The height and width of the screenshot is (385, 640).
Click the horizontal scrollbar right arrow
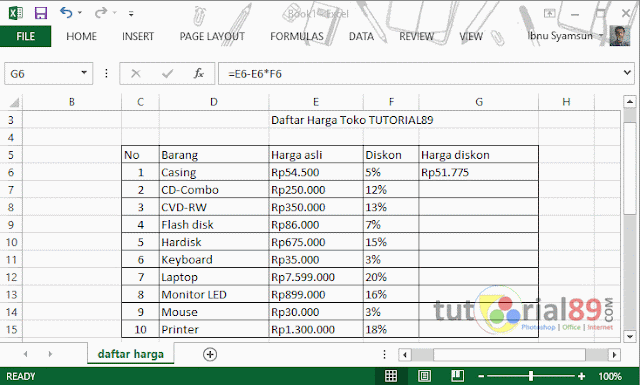point(614,354)
